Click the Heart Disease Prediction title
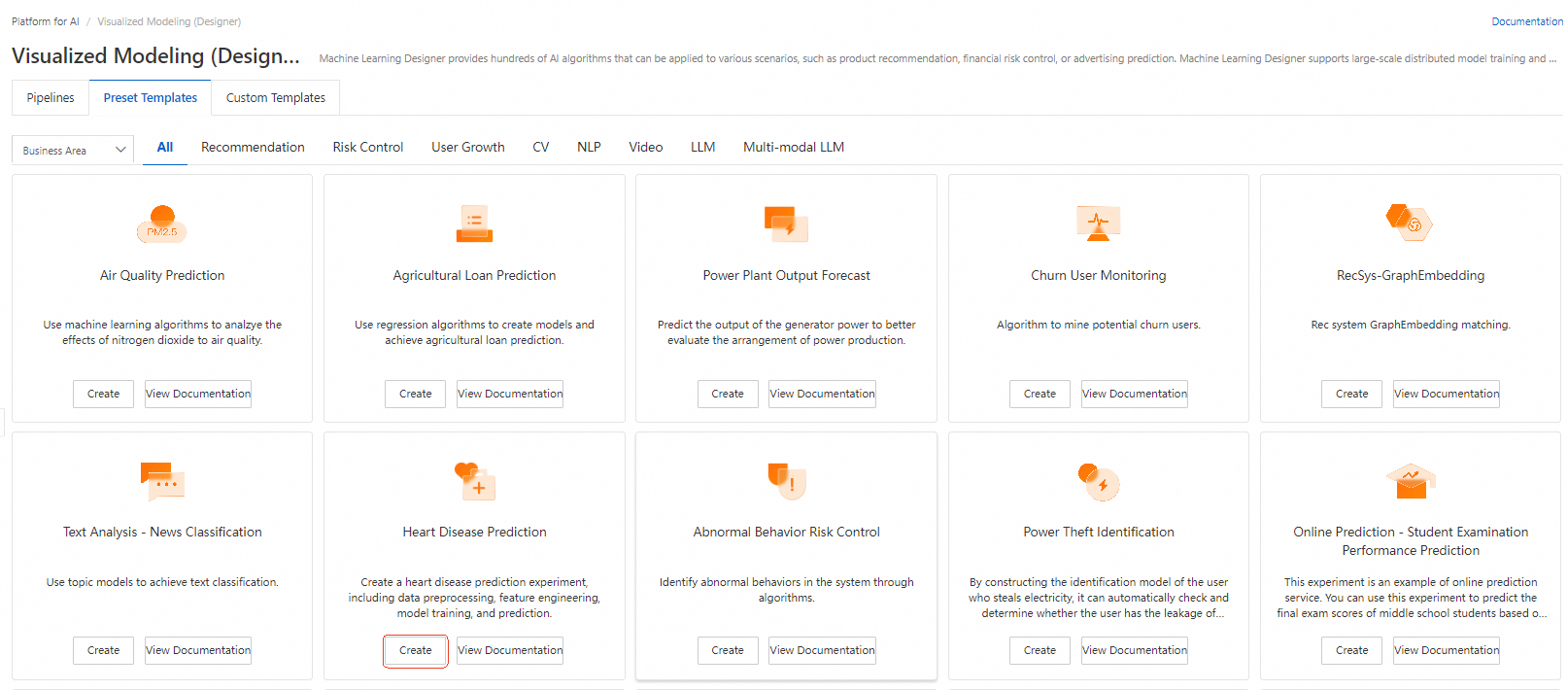The image size is (1568, 690). pos(474,532)
